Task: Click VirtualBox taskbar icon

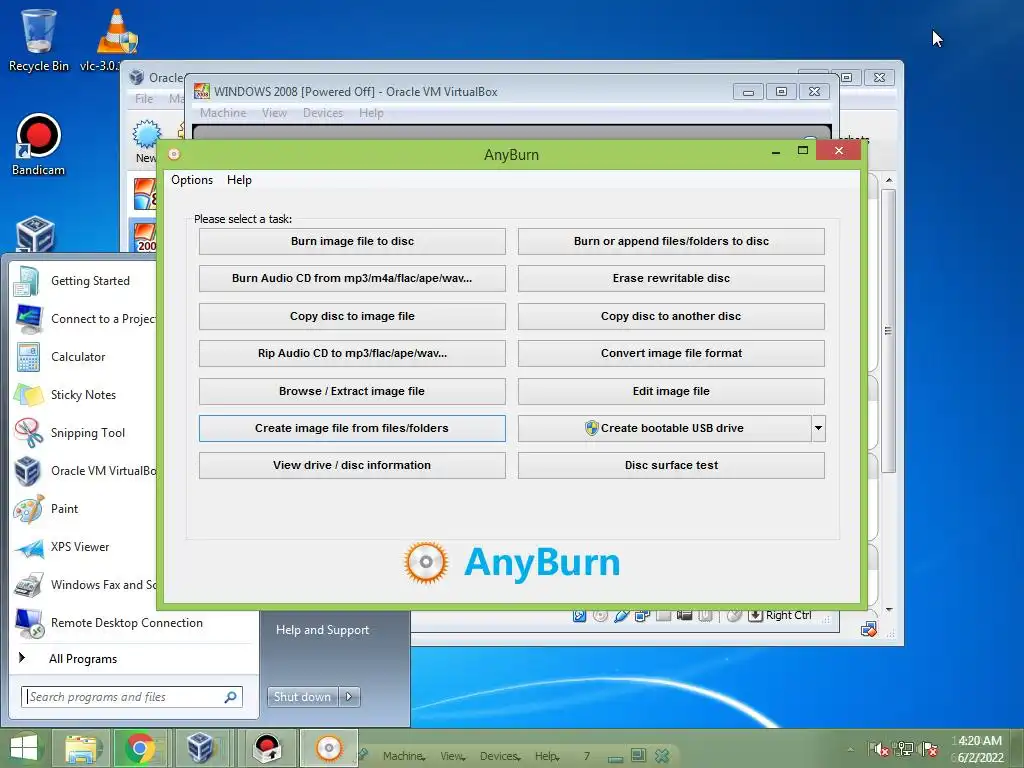Action: coord(200,748)
